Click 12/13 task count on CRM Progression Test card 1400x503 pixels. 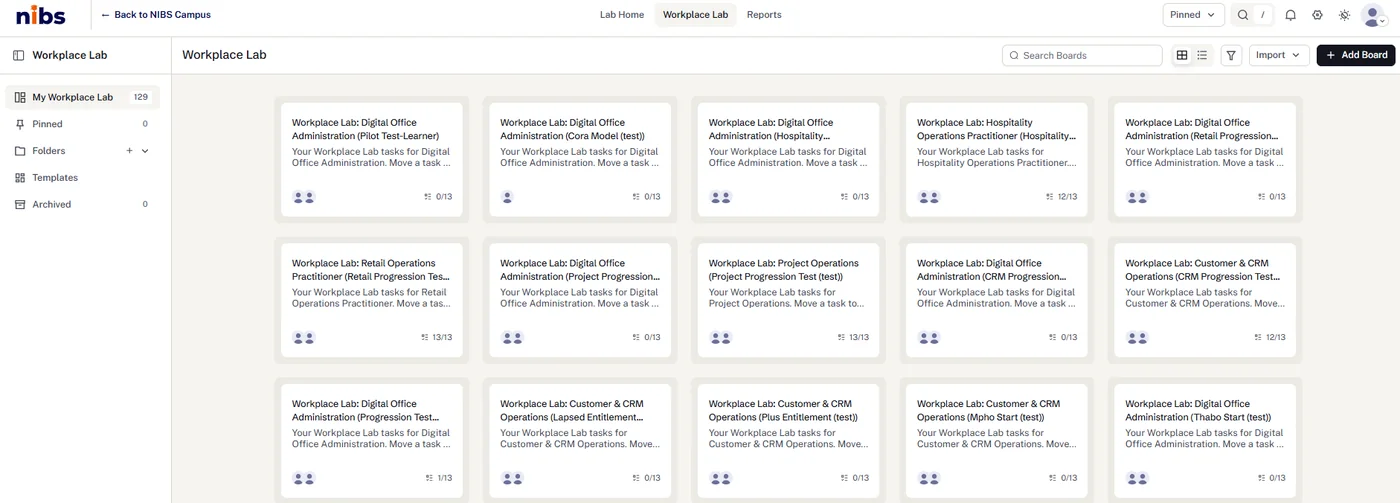[x=1269, y=338]
